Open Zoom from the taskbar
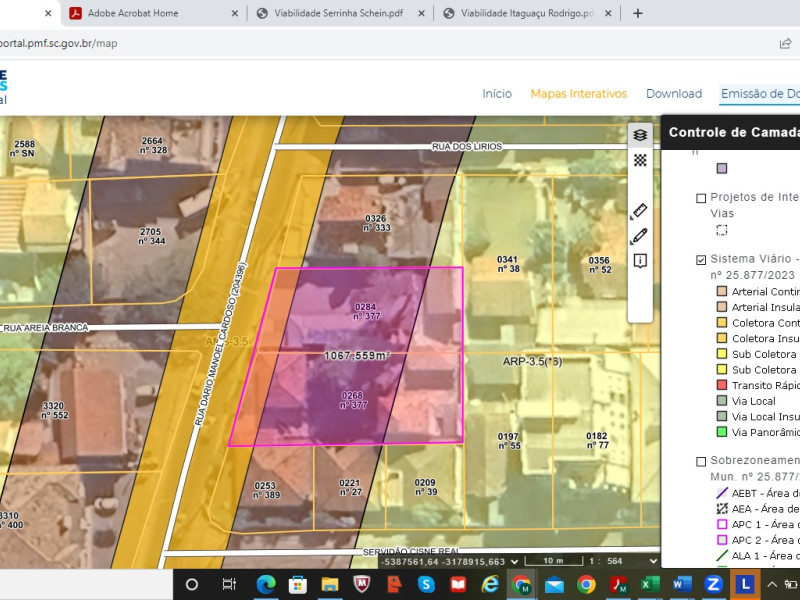 713,584
